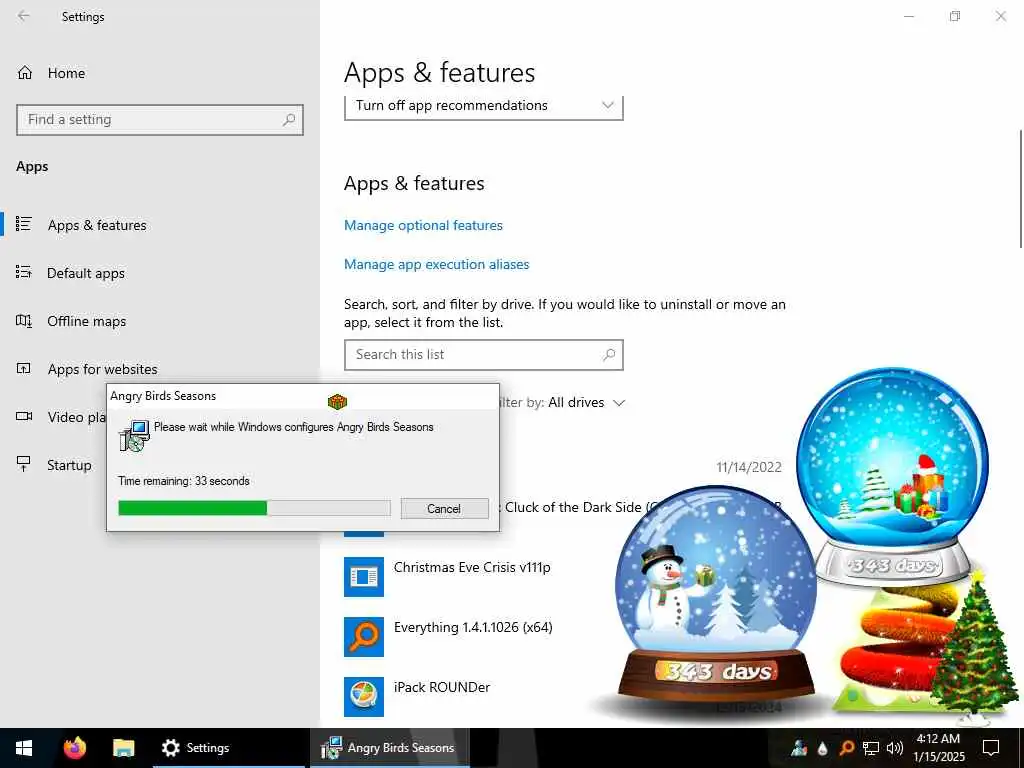Select Cluck of the Dark Side app entry
The image size is (1024, 768).
[x=575, y=507]
